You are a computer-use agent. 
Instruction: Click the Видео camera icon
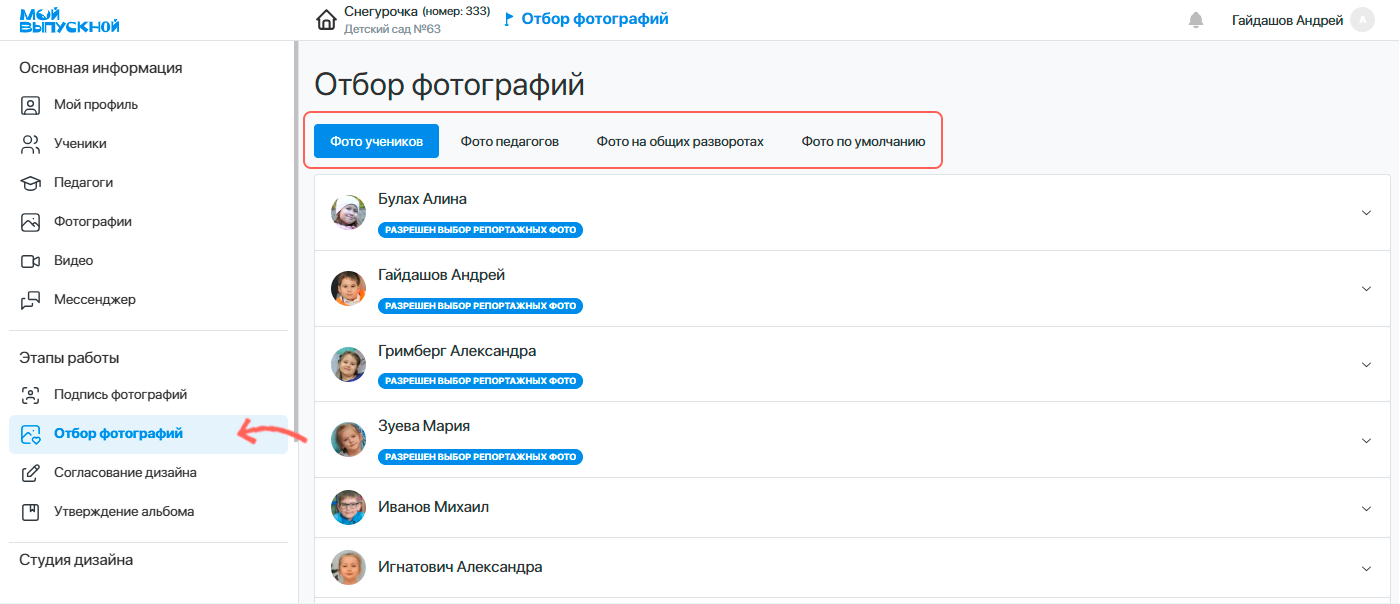31,261
